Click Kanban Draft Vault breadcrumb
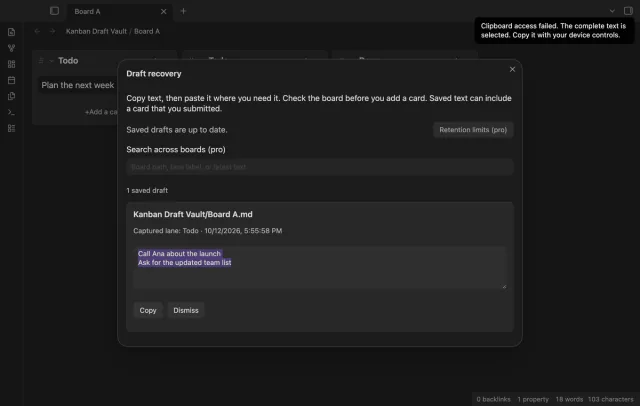The height and width of the screenshot is (406, 640). click(x=96, y=31)
